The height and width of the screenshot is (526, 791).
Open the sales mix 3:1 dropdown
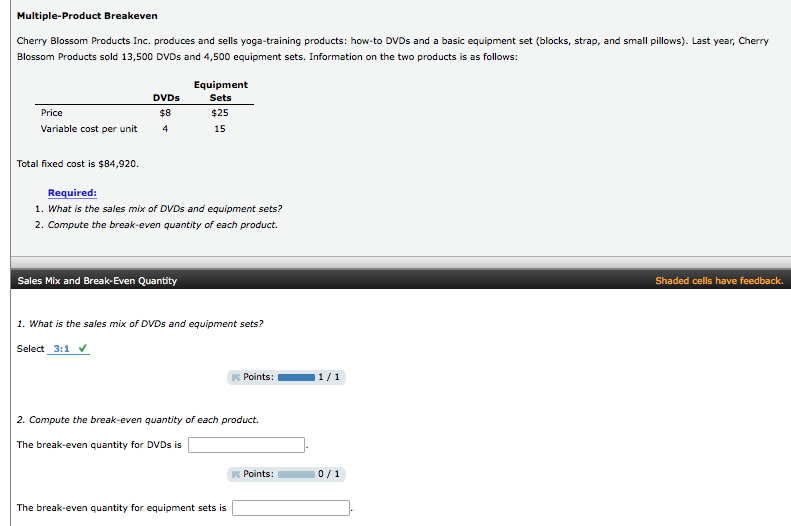pos(68,348)
